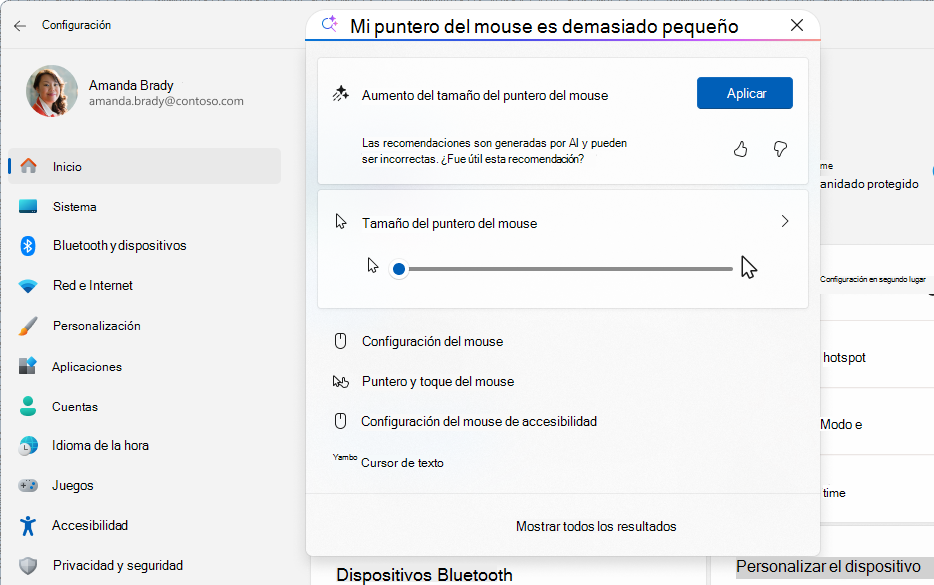Click Personalizar el dispositivo
This screenshot has height=585, width=934.
tap(830, 565)
